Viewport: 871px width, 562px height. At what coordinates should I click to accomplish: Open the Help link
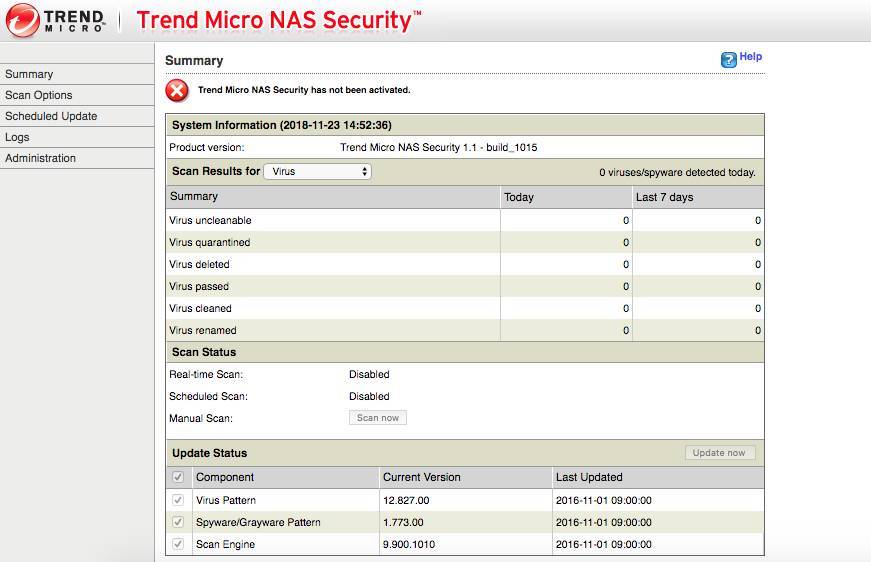[750, 57]
